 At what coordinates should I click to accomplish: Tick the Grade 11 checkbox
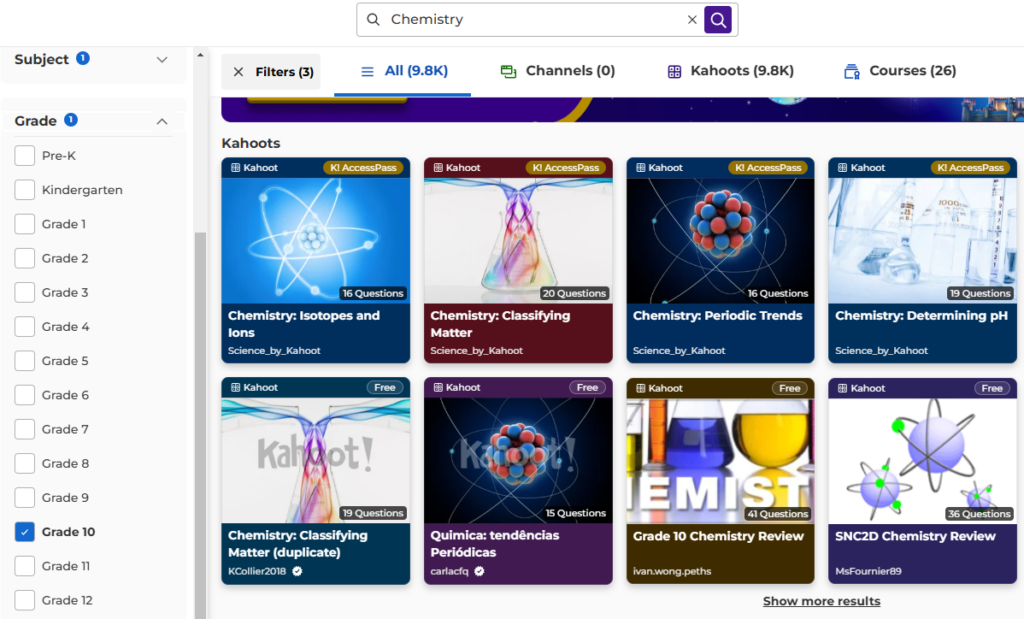25,566
